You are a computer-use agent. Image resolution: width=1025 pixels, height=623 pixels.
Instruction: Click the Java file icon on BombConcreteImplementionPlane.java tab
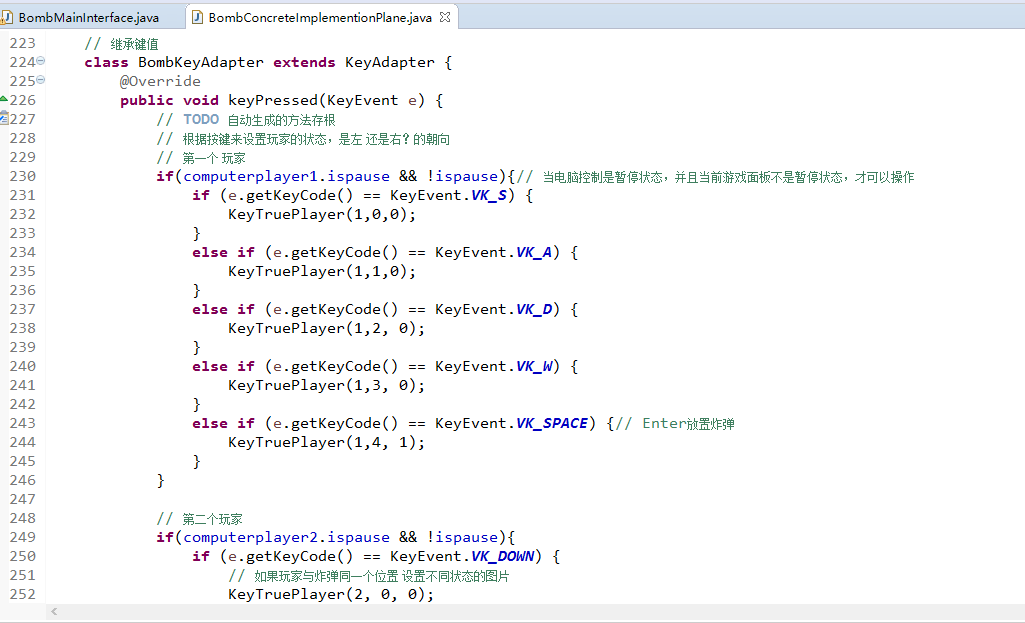point(197,18)
